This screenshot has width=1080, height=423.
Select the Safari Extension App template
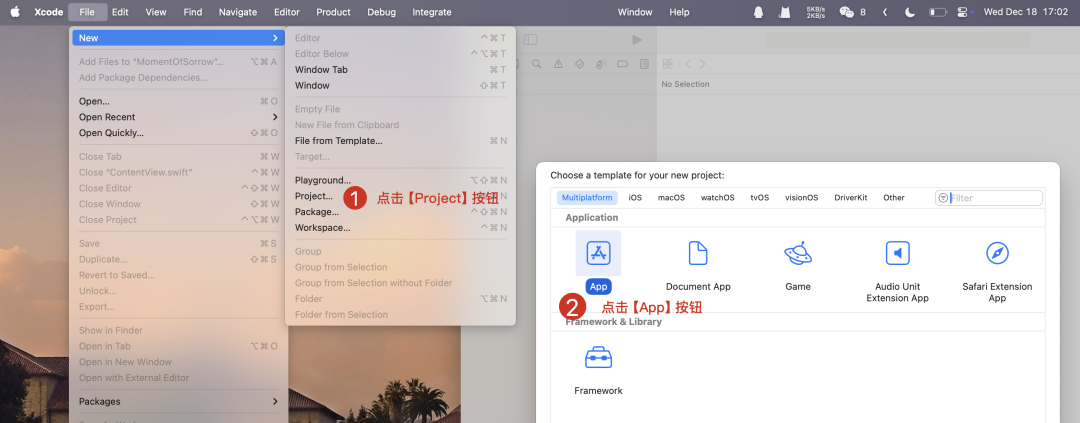click(997, 253)
